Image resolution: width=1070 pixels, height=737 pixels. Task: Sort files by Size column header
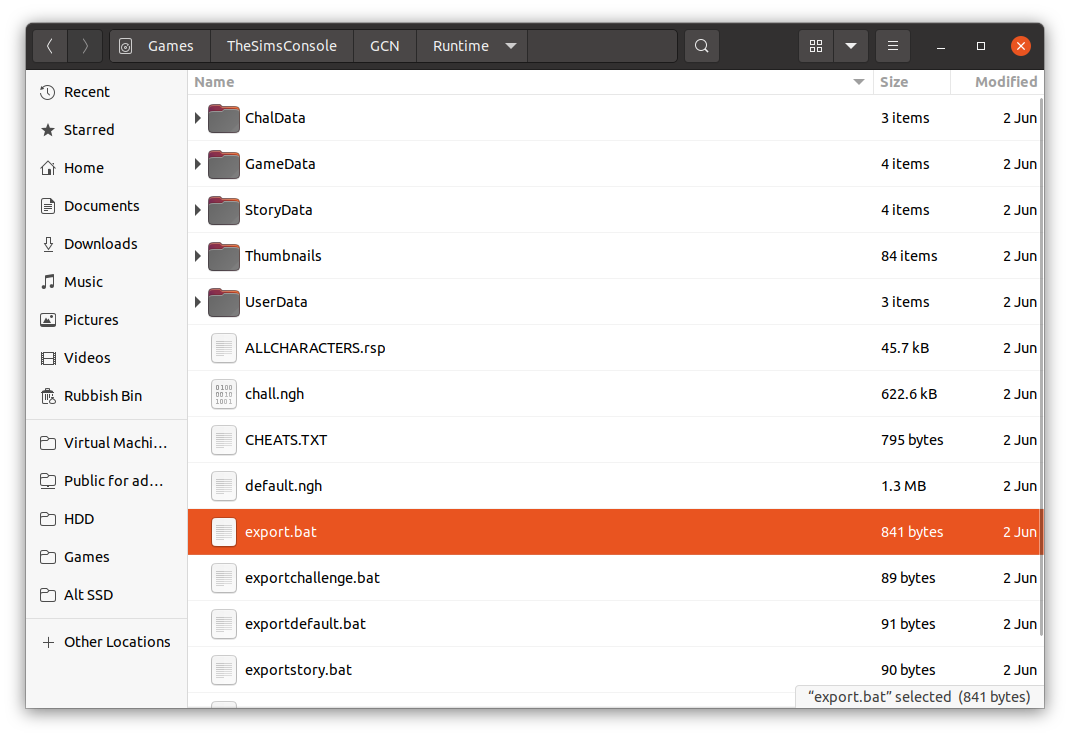pyautogui.click(x=894, y=82)
